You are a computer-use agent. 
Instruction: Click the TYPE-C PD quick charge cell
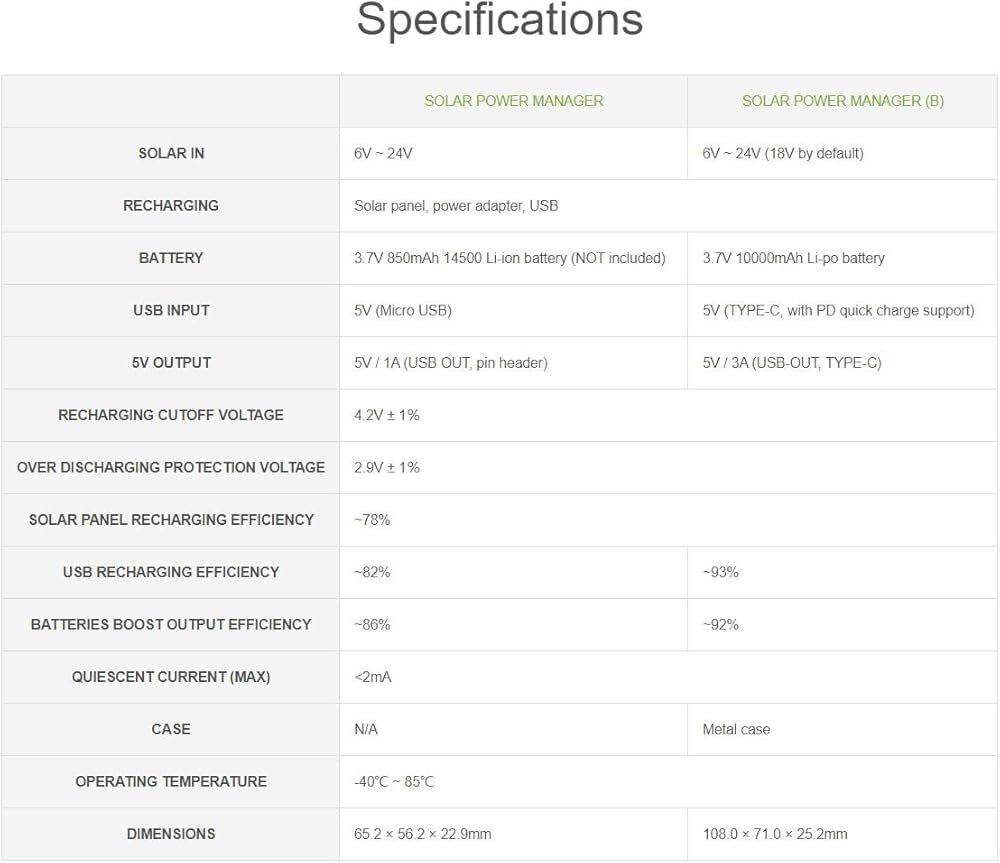pyautogui.click(x=838, y=310)
